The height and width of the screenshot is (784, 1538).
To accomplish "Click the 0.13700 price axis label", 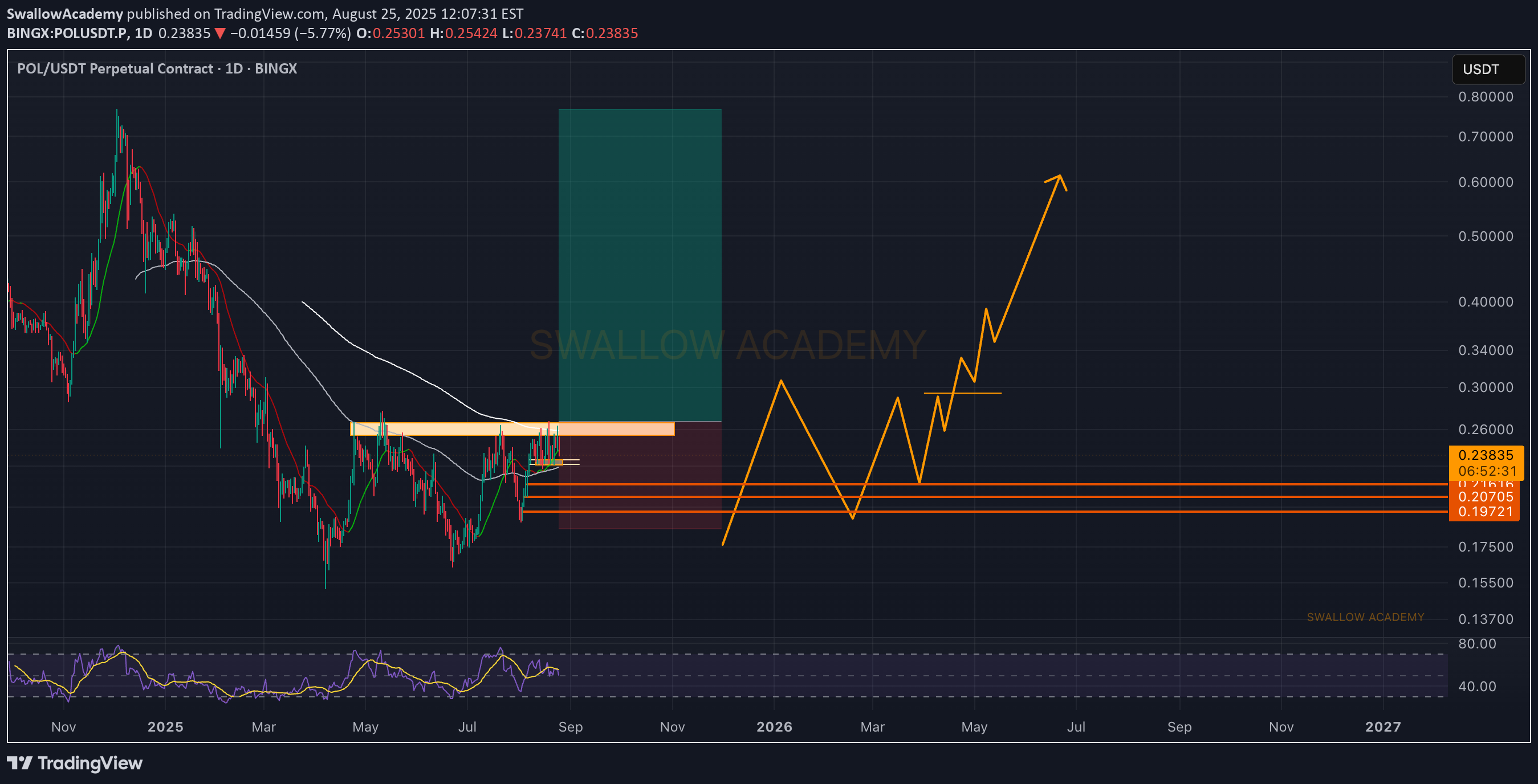I will click(1486, 619).
